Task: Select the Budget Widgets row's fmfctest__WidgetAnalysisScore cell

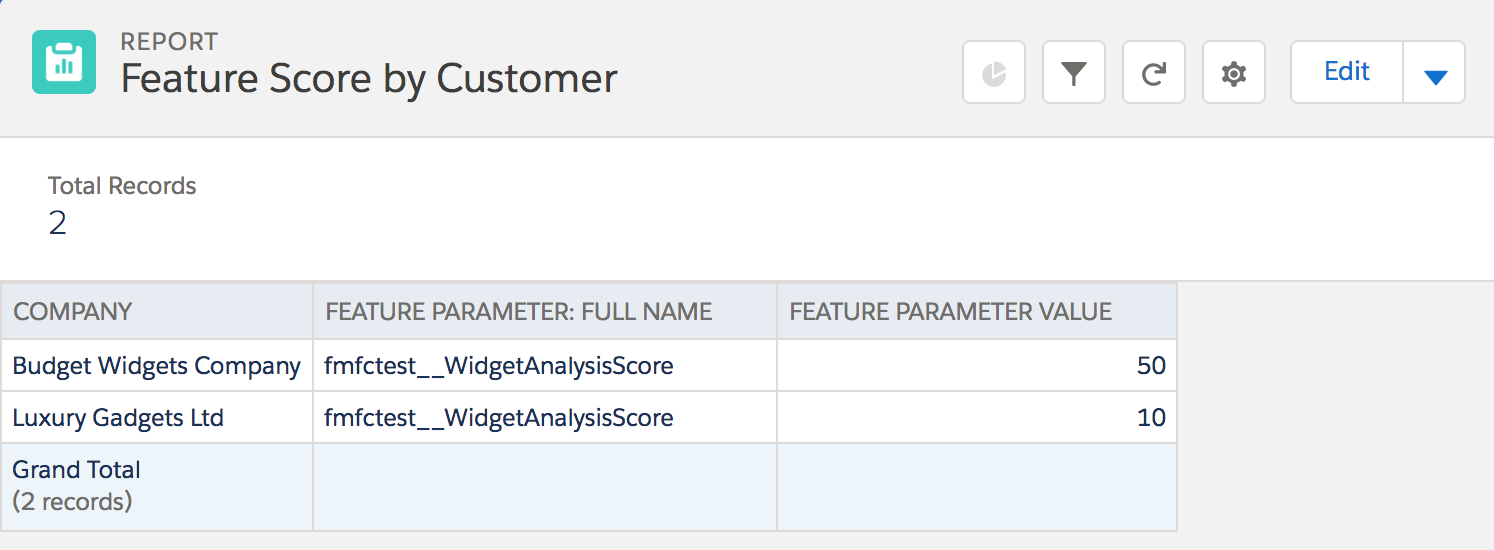Action: [x=499, y=366]
